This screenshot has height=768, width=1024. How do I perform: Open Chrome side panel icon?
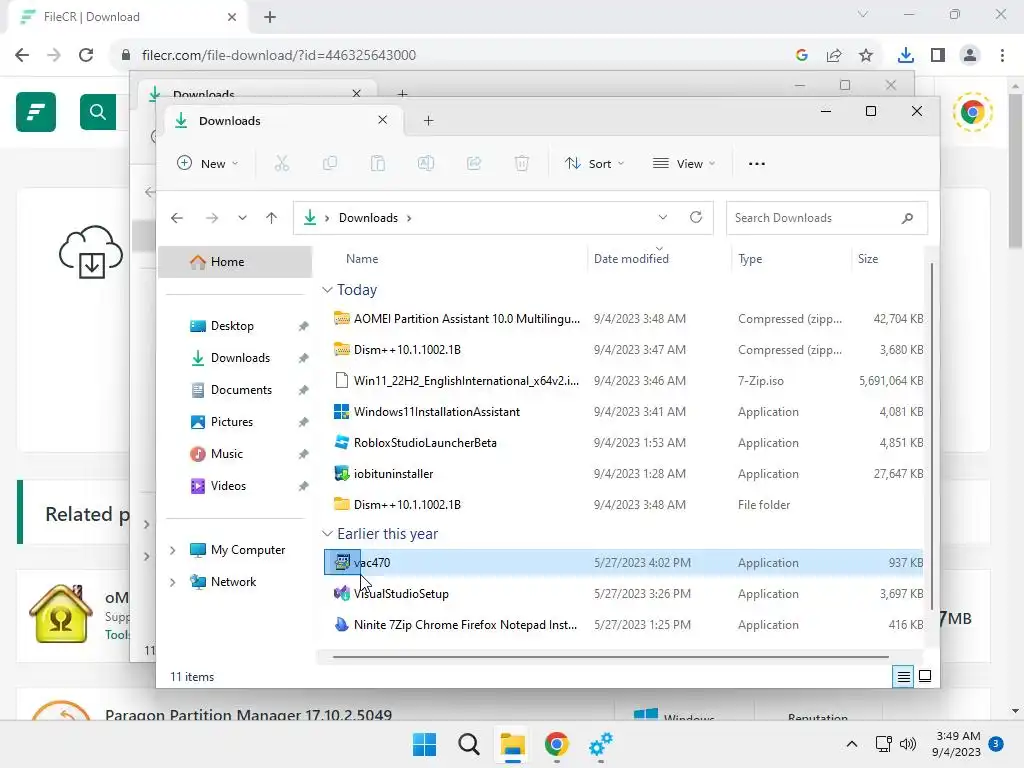coord(938,55)
